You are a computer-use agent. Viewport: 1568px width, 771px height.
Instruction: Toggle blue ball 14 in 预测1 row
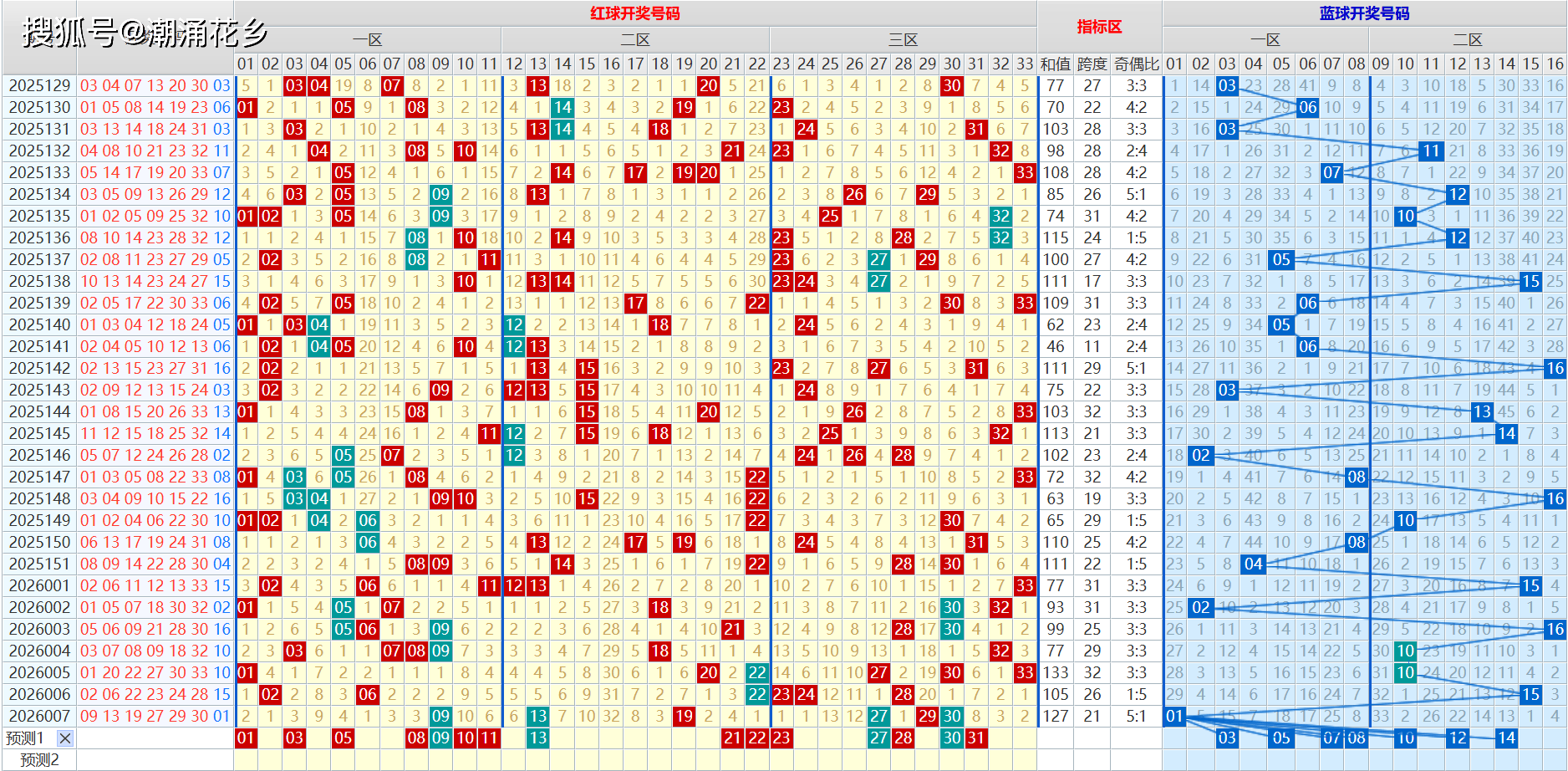[x=1506, y=738]
